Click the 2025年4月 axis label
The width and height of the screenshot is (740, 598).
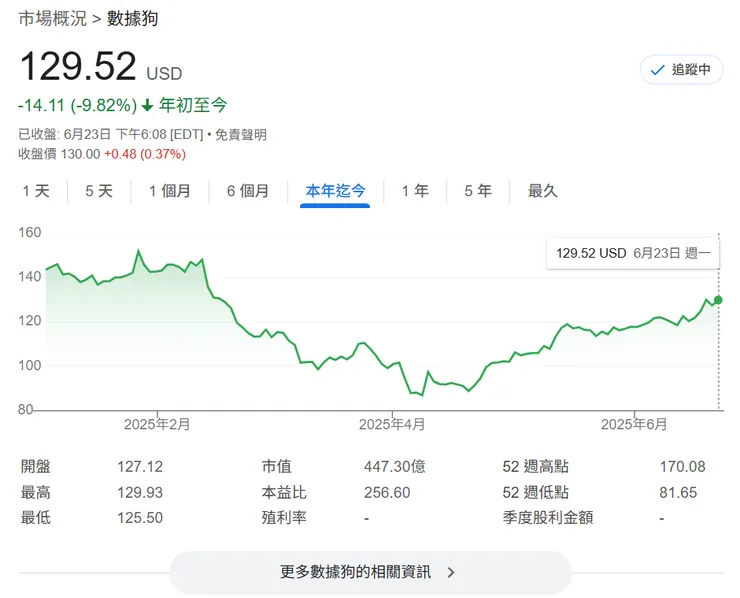click(392, 424)
